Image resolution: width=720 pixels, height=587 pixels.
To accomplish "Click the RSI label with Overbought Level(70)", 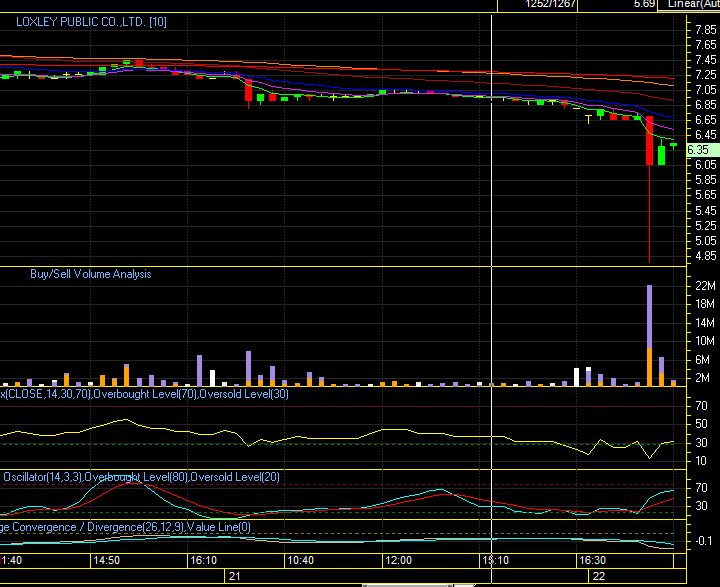I will 144,394.
